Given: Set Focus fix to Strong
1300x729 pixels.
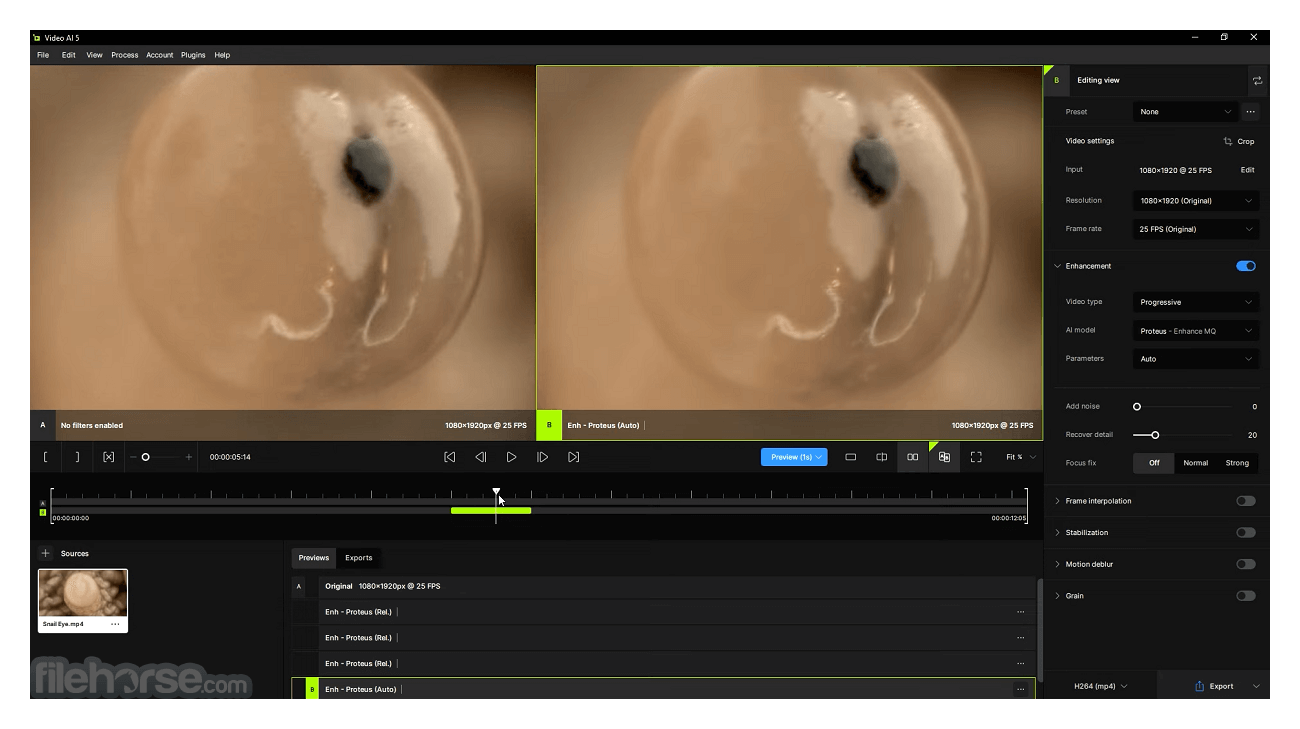Looking at the screenshot, I should click(x=1238, y=463).
